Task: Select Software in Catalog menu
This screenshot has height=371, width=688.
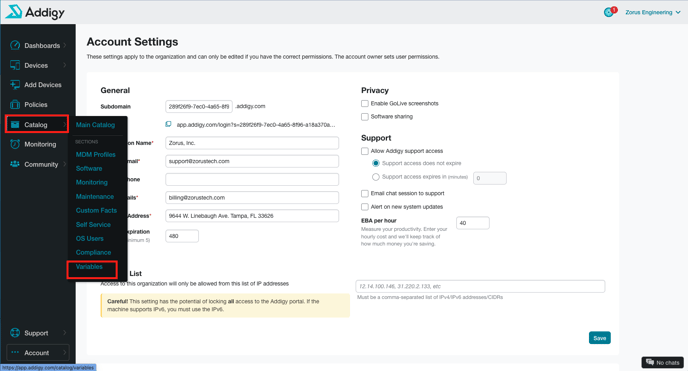Action: pos(89,168)
